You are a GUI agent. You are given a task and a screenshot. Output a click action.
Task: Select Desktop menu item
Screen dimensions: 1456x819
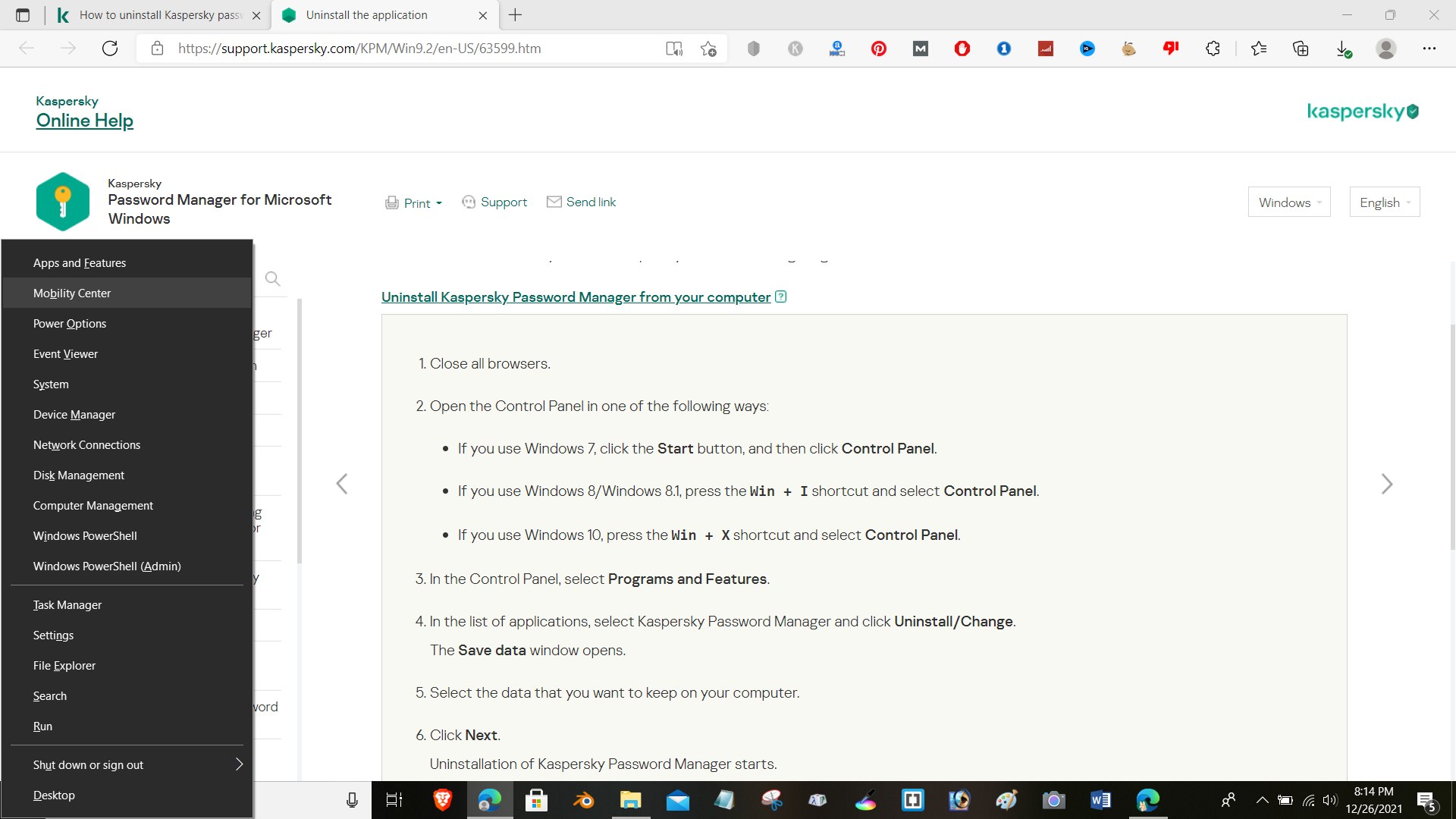coord(127,795)
